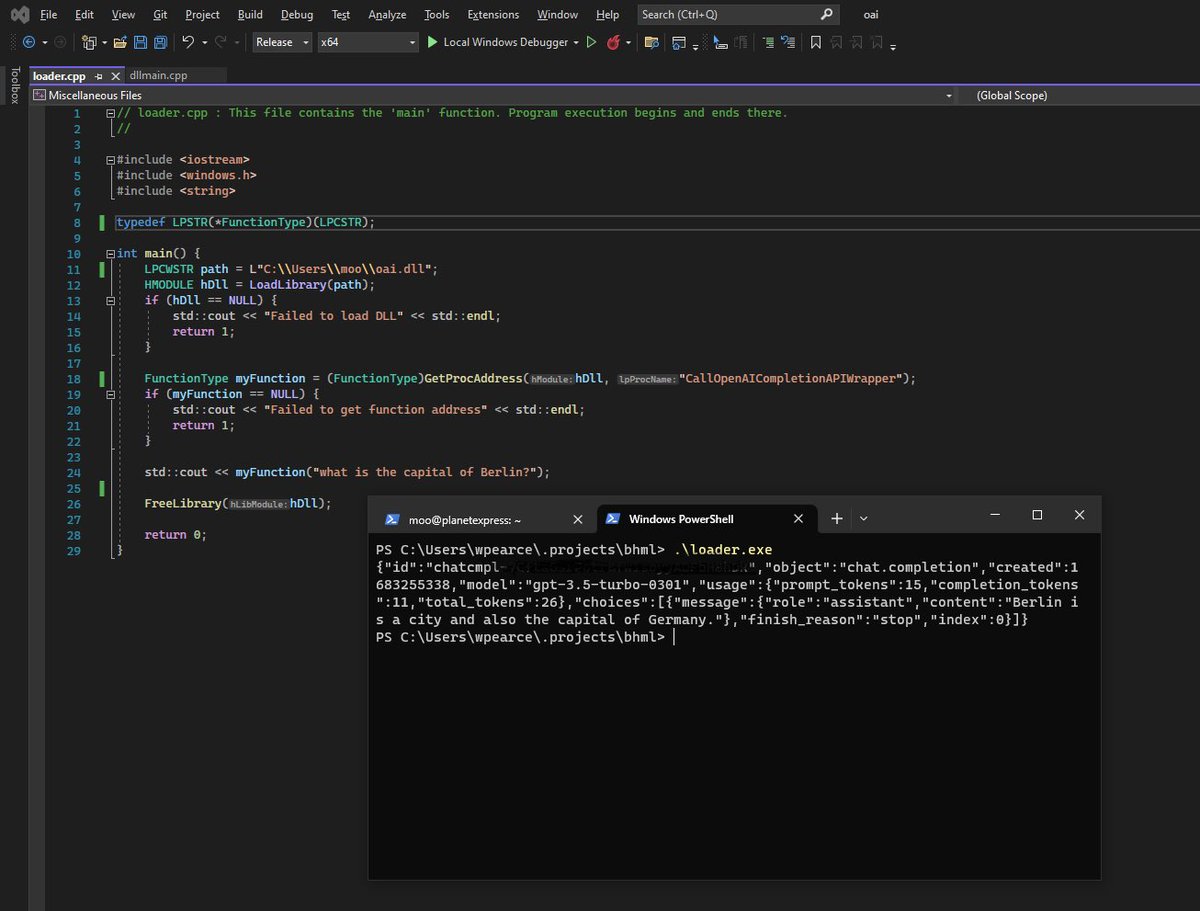Screen dimensions: 1200x911
Task: Click the search magnifier icon
Action: coord(826,14)
